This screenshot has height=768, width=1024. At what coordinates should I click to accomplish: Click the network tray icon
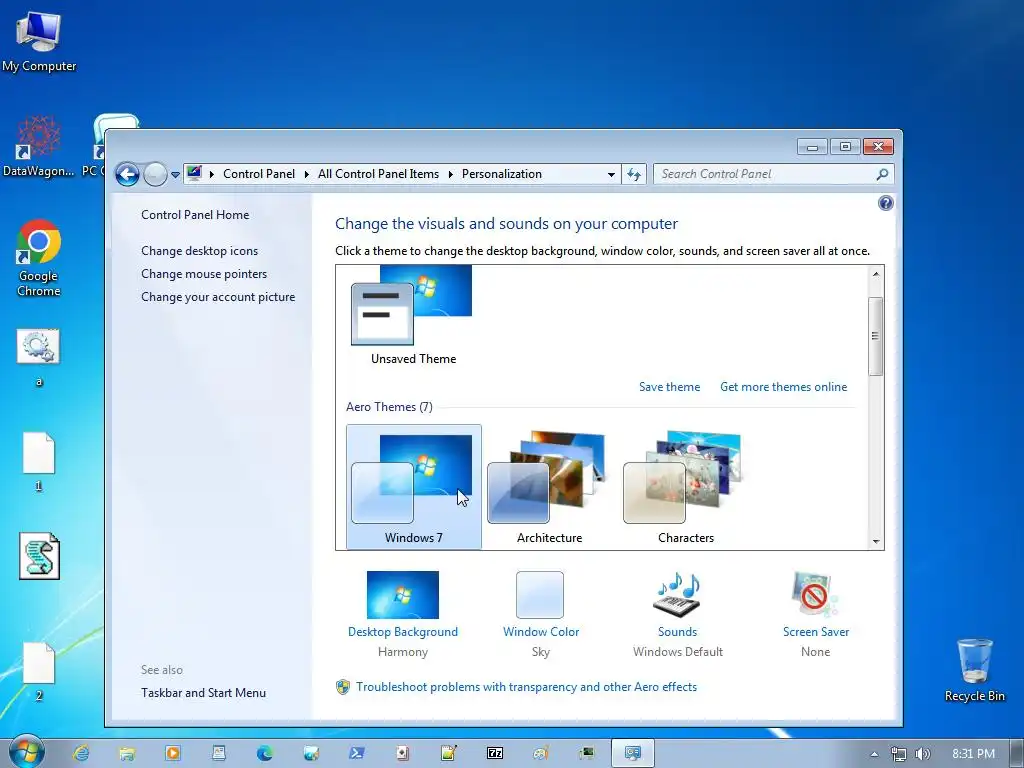coord(899,754)
